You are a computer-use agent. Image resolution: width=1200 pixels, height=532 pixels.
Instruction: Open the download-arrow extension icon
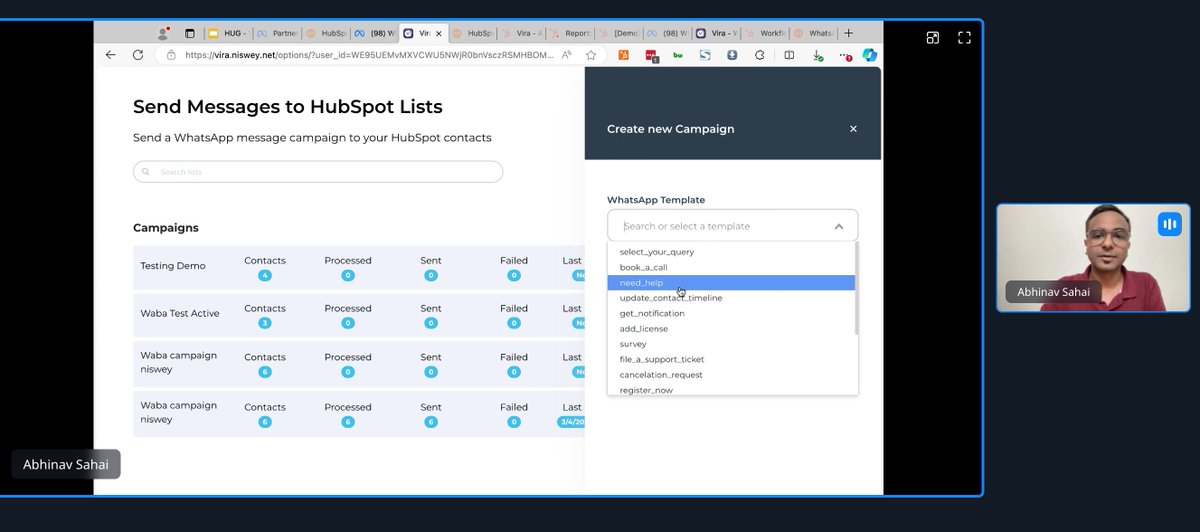[732, 55]
